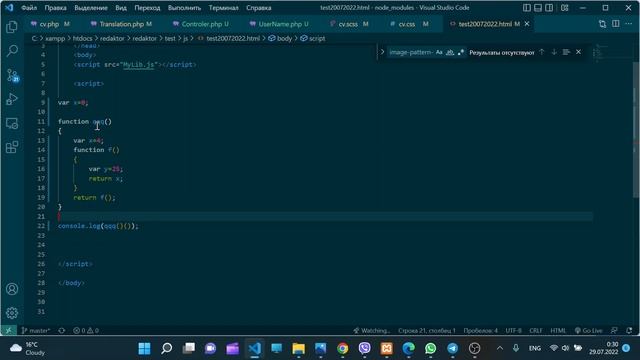Open the Справка menu
Image resolution: width=640 pixels, height=360 pixels.
[259, 8]
